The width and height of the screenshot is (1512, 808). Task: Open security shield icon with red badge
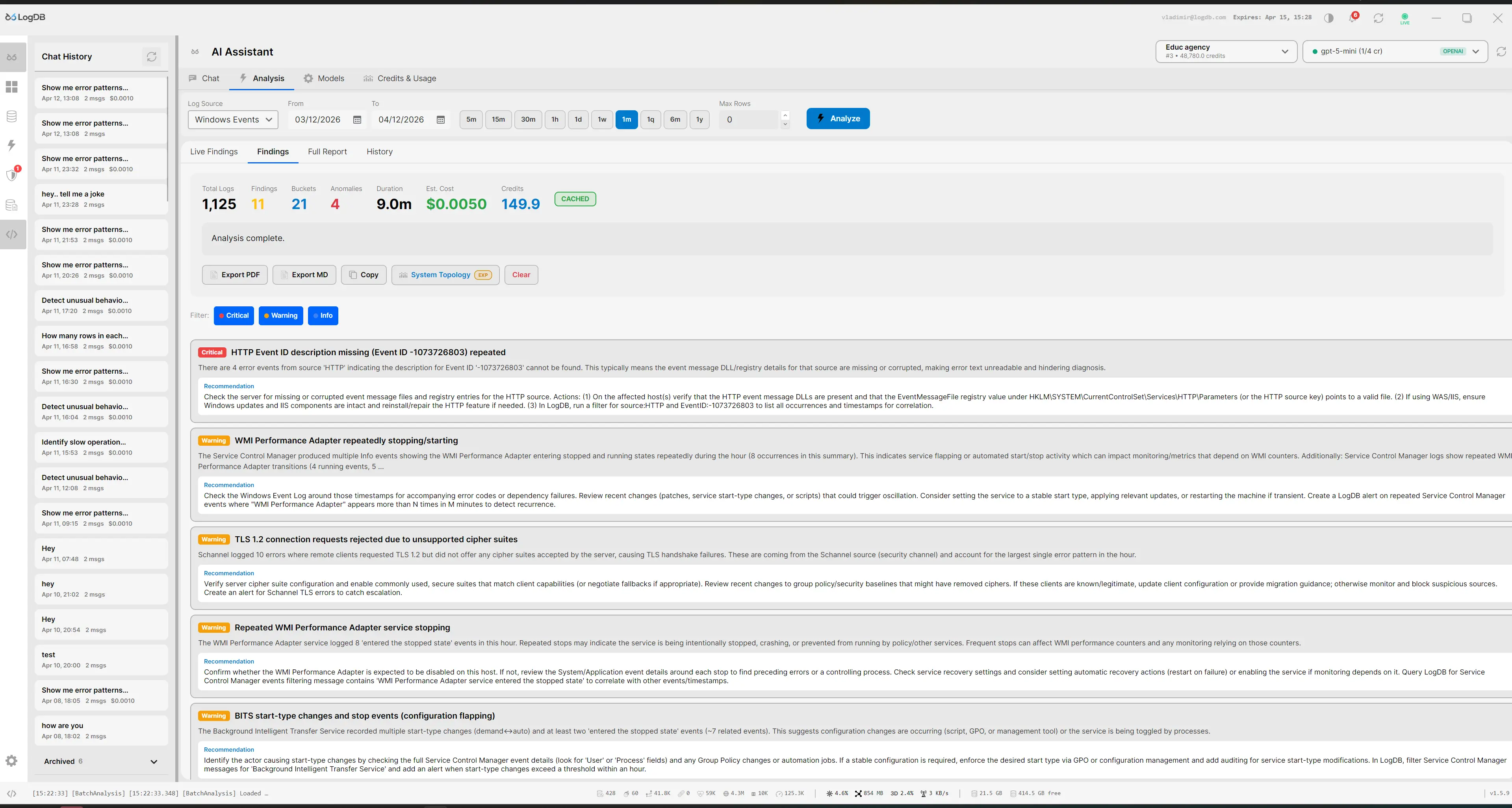[x=12, y=175]
